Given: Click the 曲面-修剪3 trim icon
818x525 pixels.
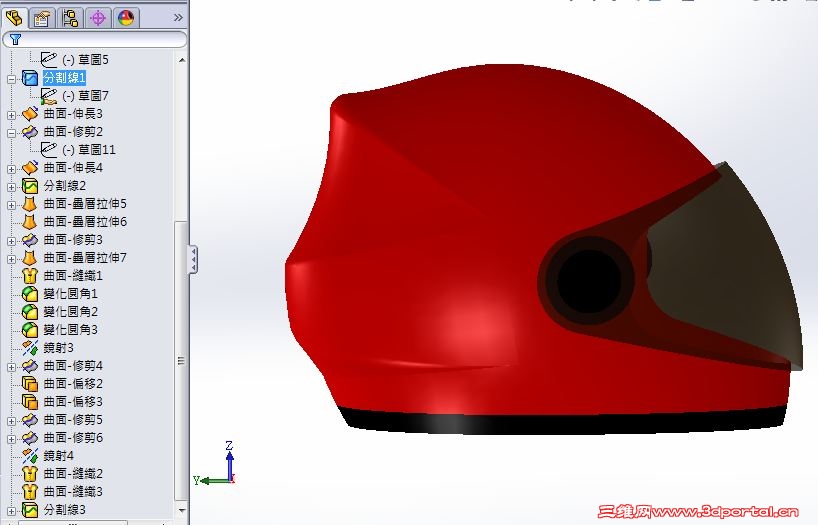Looking at the screenshot, I should (x=30, y=240).
